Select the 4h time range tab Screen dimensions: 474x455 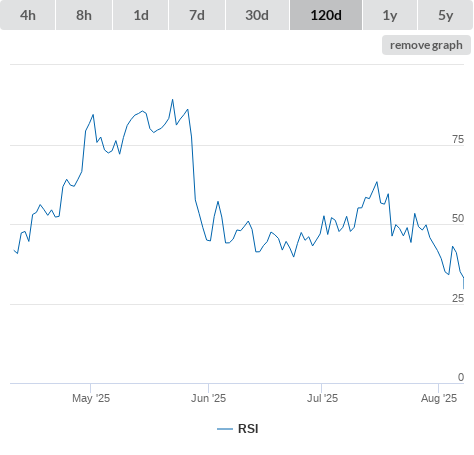[x=28, y=15]
